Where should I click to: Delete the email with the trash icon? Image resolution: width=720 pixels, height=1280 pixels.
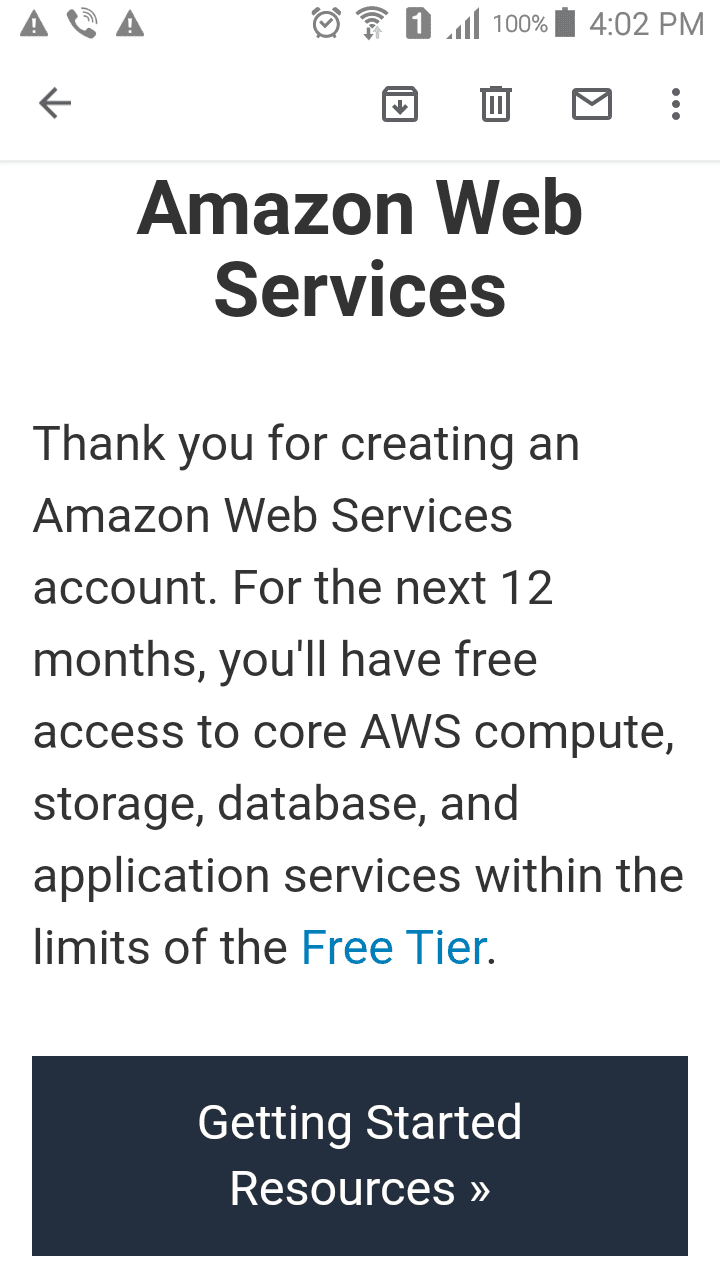[x=495, y=103]
